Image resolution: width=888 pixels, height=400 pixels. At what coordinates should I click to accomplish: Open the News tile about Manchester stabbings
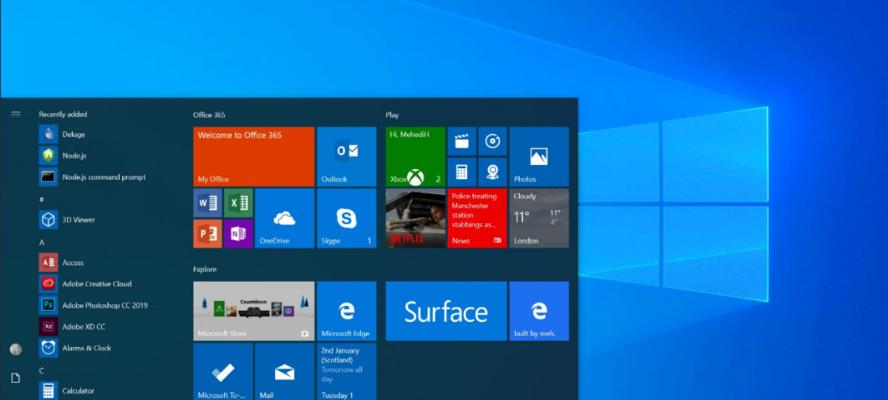pos(477,218)
